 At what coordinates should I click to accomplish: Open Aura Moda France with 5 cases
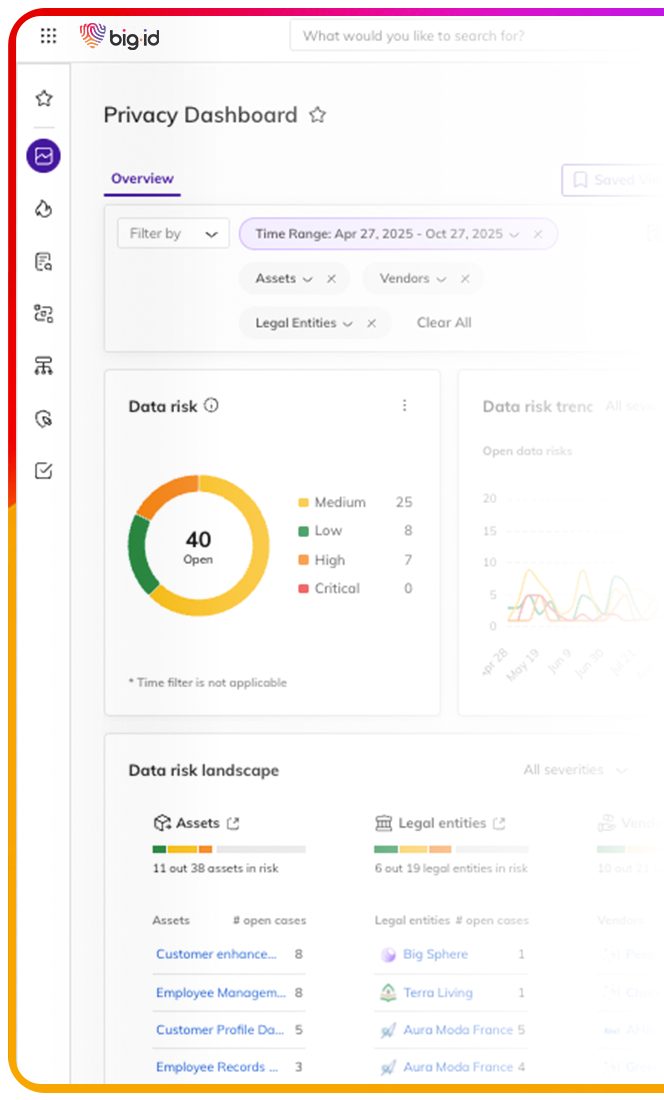point(458,1030)
